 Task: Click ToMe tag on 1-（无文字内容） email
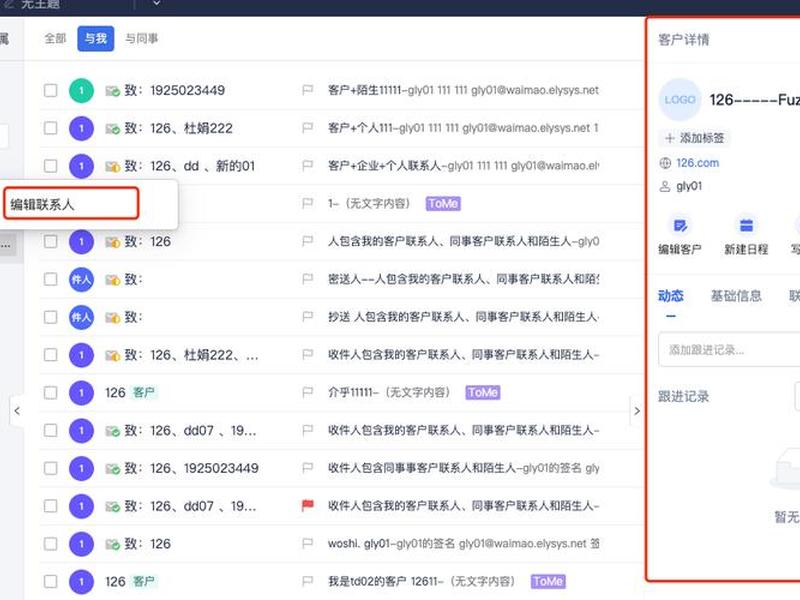click(443, 204)
